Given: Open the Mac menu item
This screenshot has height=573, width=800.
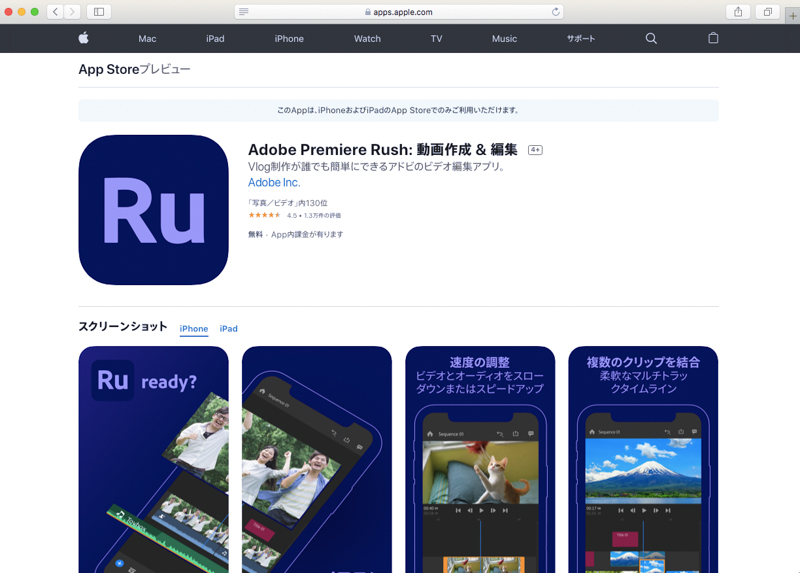Looking at the screenshot, I should pos(147,39).
